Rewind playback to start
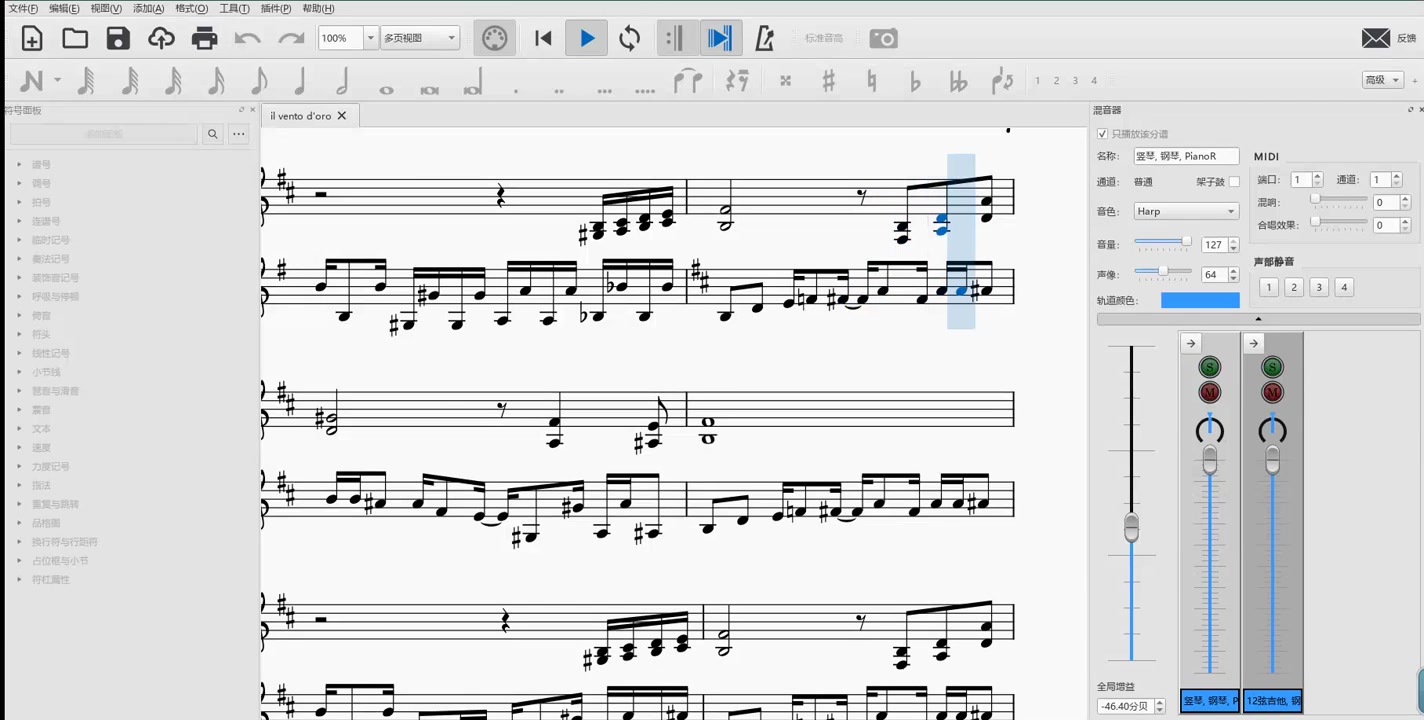 tap(543, 39)
